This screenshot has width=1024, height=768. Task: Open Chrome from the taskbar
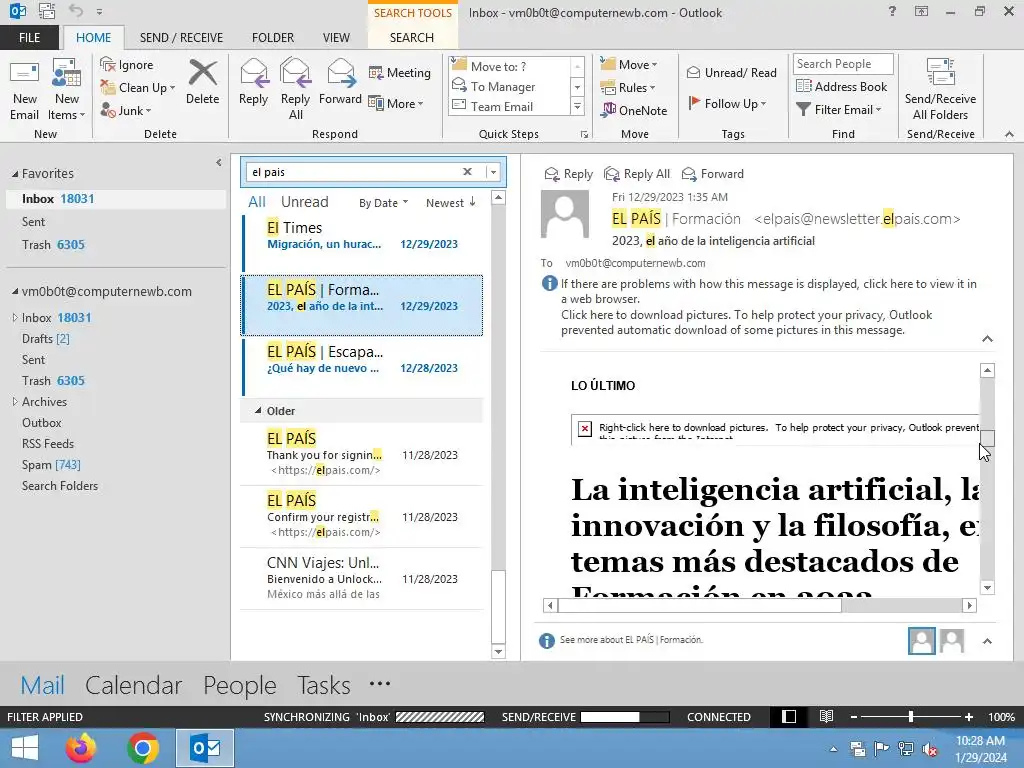tap(143, 748)
